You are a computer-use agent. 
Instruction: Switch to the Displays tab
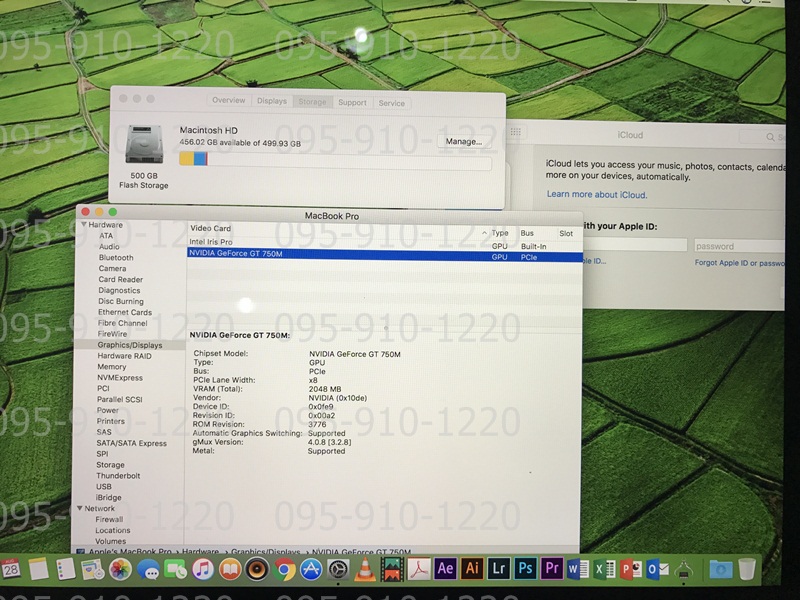(271, 102)
